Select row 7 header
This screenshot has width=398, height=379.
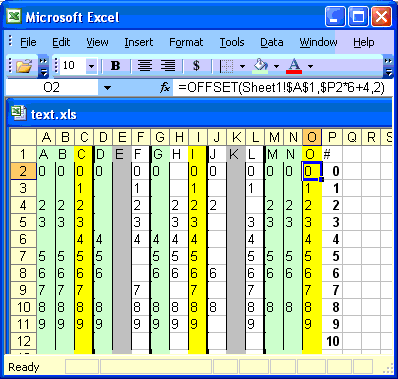click(23, 256)
